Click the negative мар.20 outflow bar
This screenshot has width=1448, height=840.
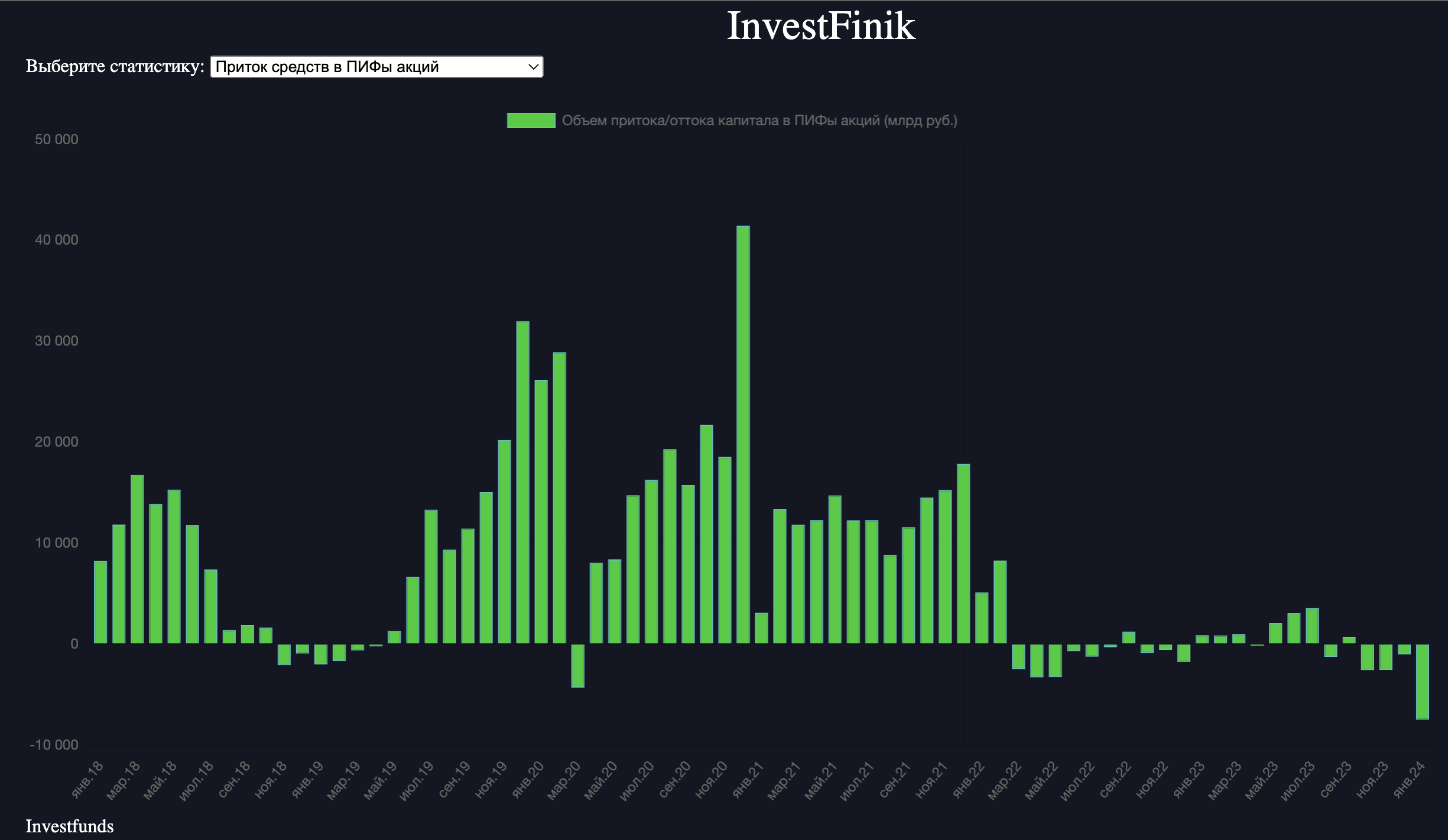point(577,665)
